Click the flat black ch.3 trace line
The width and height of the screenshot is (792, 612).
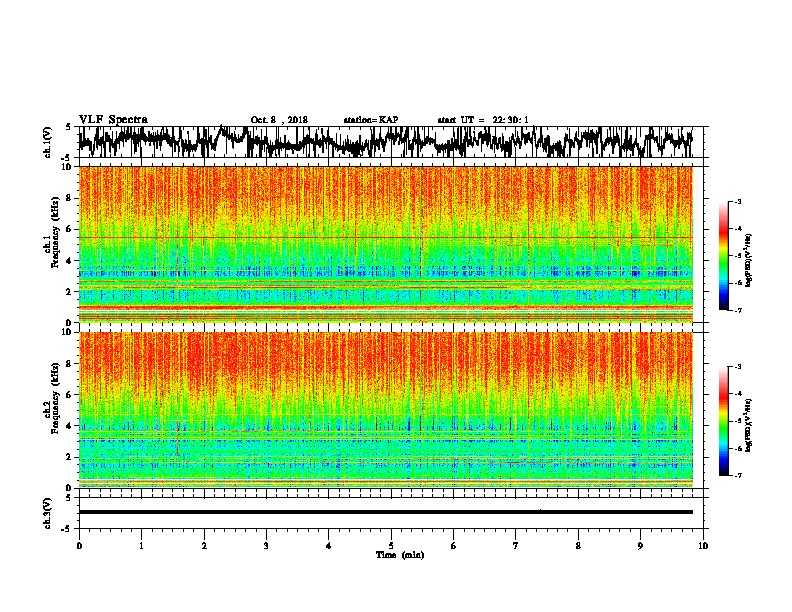385,512
